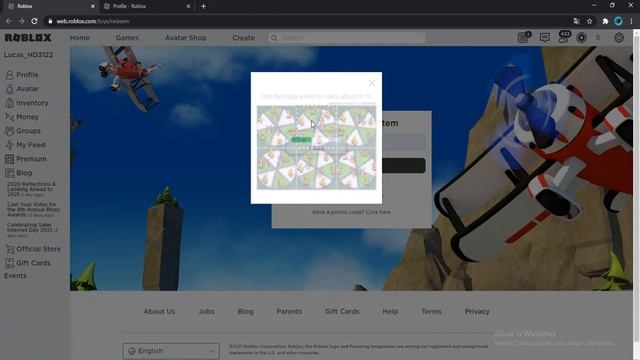This screenshot has width=640, height=360.
Task: Open Blog from the left sidebar
Action: (x=19, y=173)
